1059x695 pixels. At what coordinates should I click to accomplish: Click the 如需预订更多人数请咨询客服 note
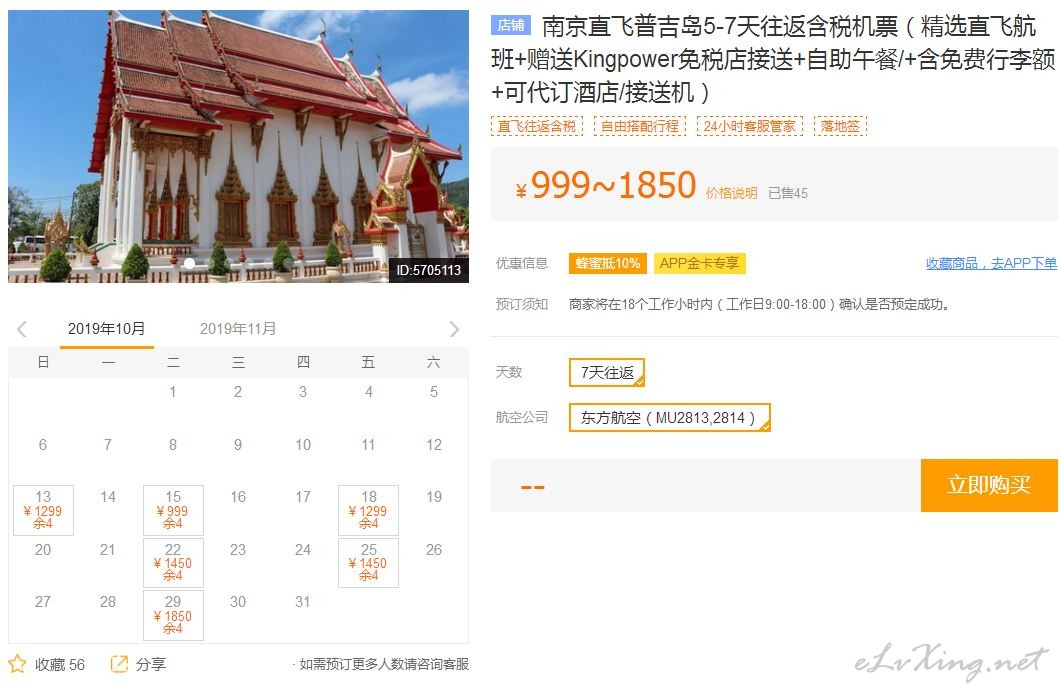[384, 665]
